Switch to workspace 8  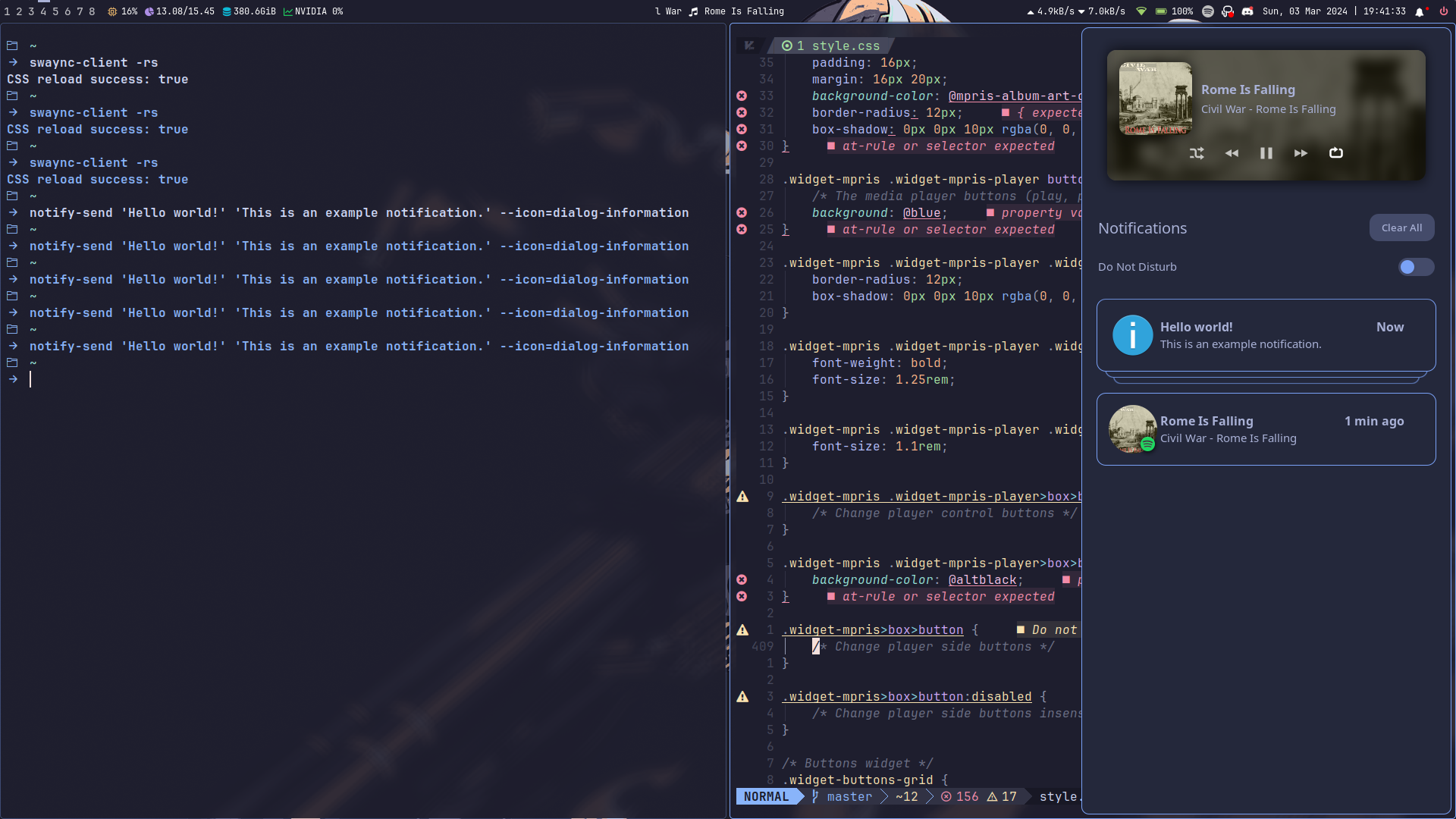[92, 11]
